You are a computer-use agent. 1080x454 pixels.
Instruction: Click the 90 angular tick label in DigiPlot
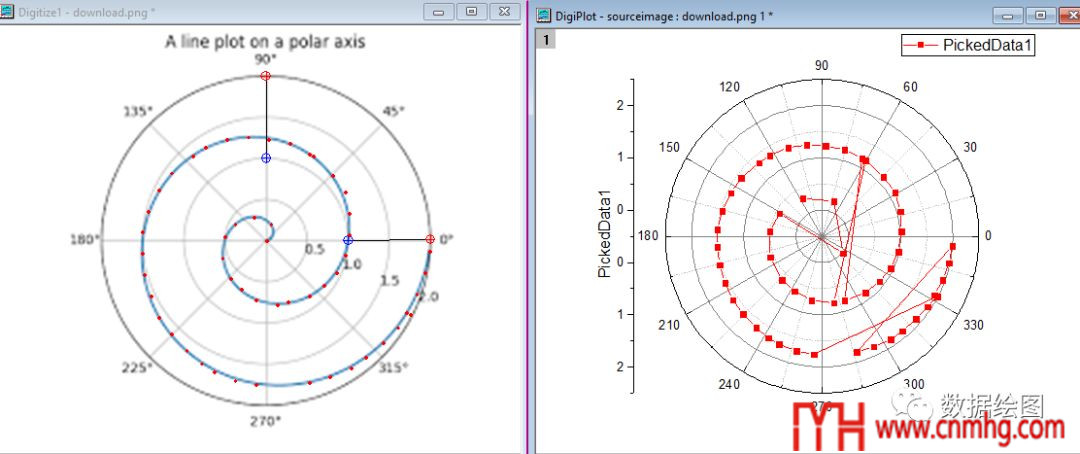(821, 66)
